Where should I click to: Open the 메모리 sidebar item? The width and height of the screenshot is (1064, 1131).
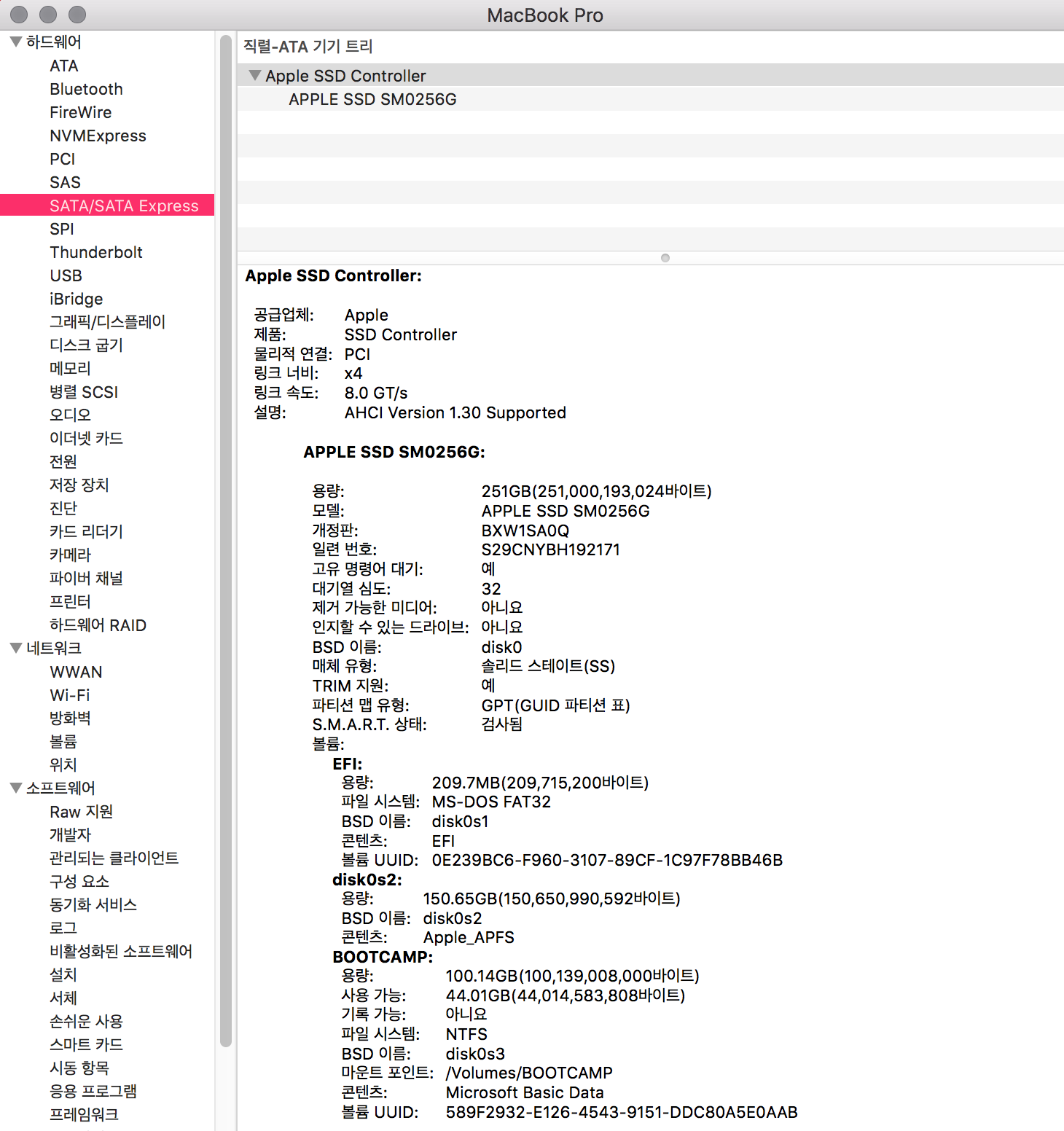(x=70, y=369)
